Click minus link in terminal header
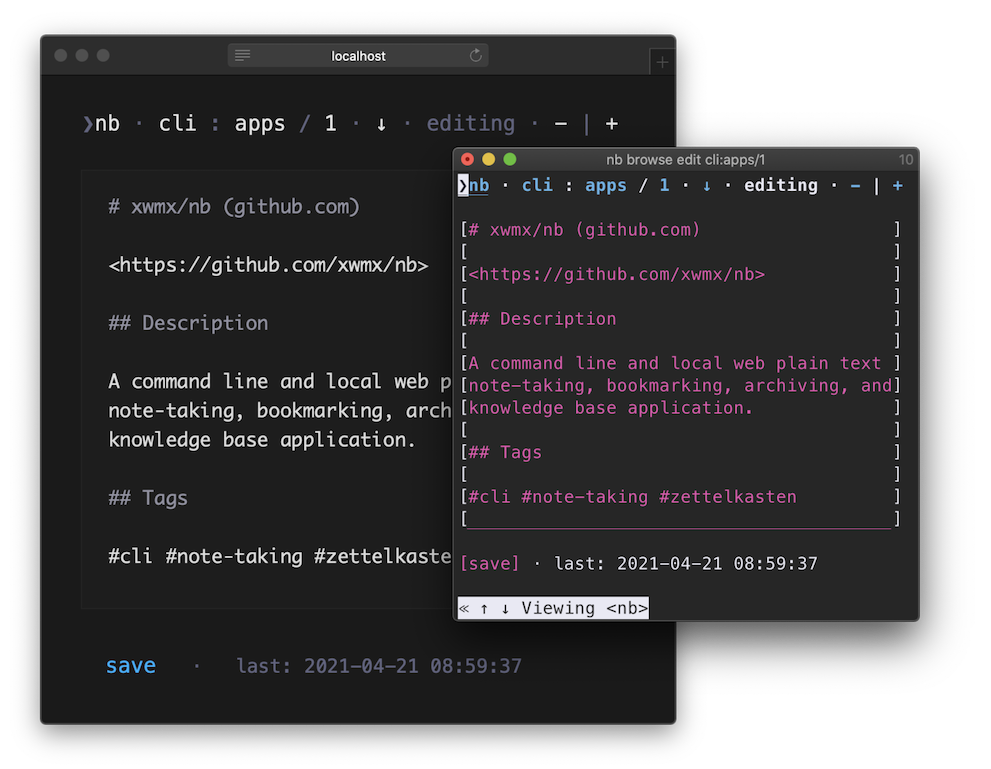991x769 pixels. tap(855, 186)
